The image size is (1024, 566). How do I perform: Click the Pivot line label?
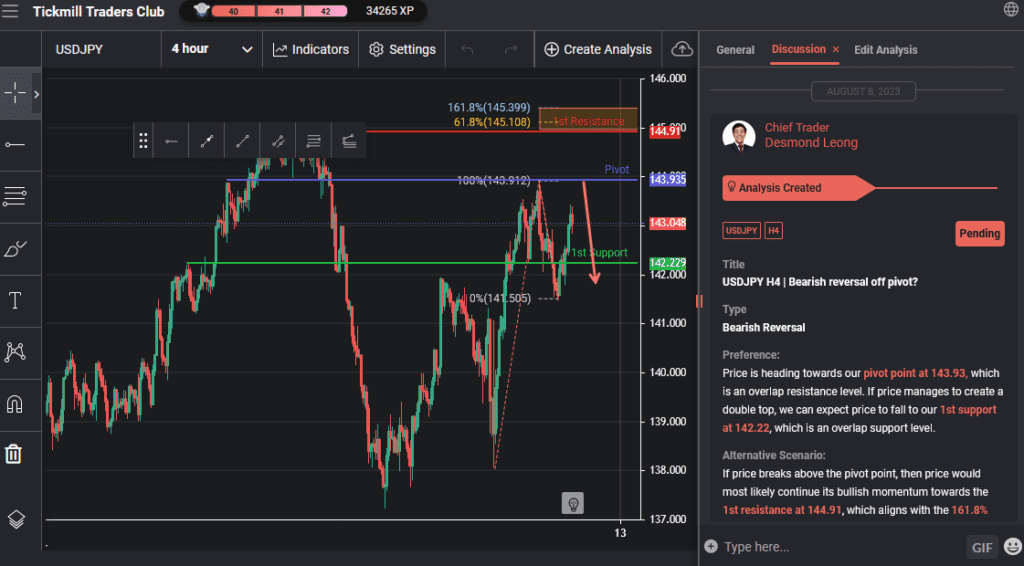(x=616, y=170)
